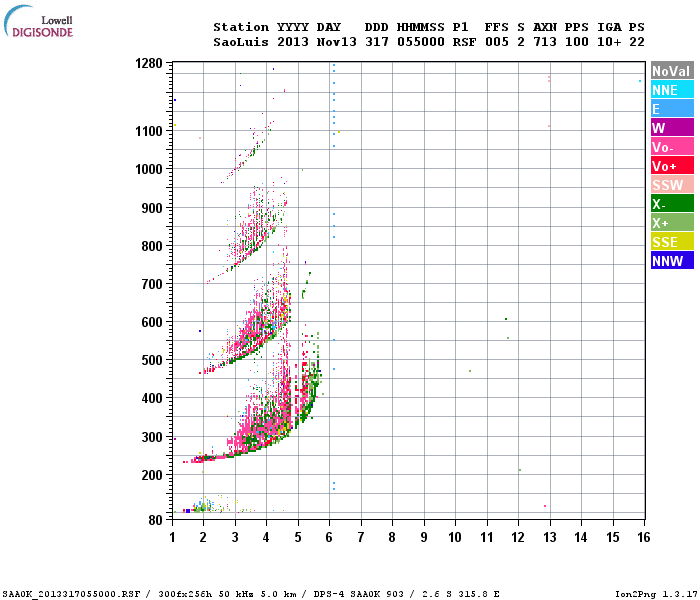Screen dimensions: 700x600
Task: Select the X+ light green legend swatch
Action: point(672,223)
